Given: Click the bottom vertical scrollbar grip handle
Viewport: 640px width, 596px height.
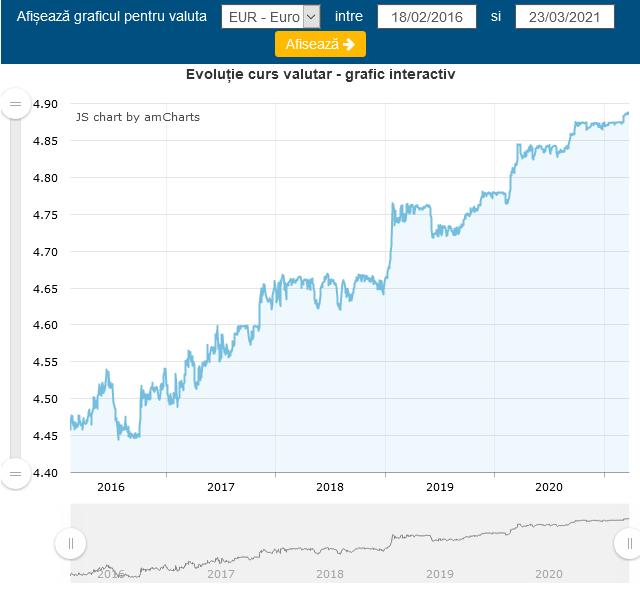Looking at the screenshot, I should [16, 474].
